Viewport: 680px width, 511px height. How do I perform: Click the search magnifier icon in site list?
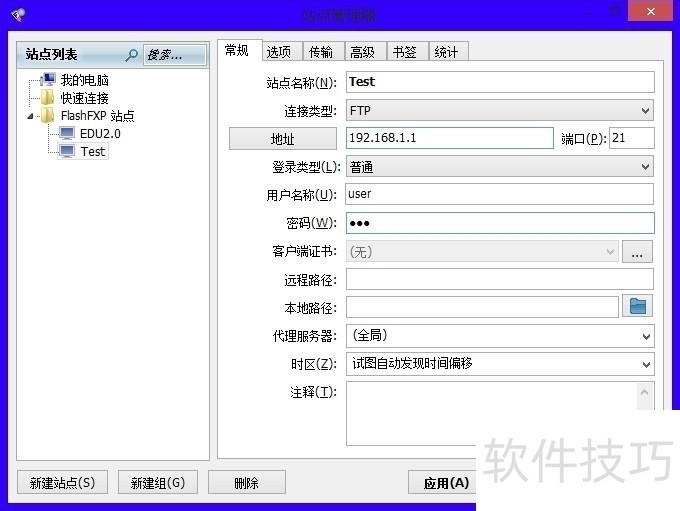point(131,55)
